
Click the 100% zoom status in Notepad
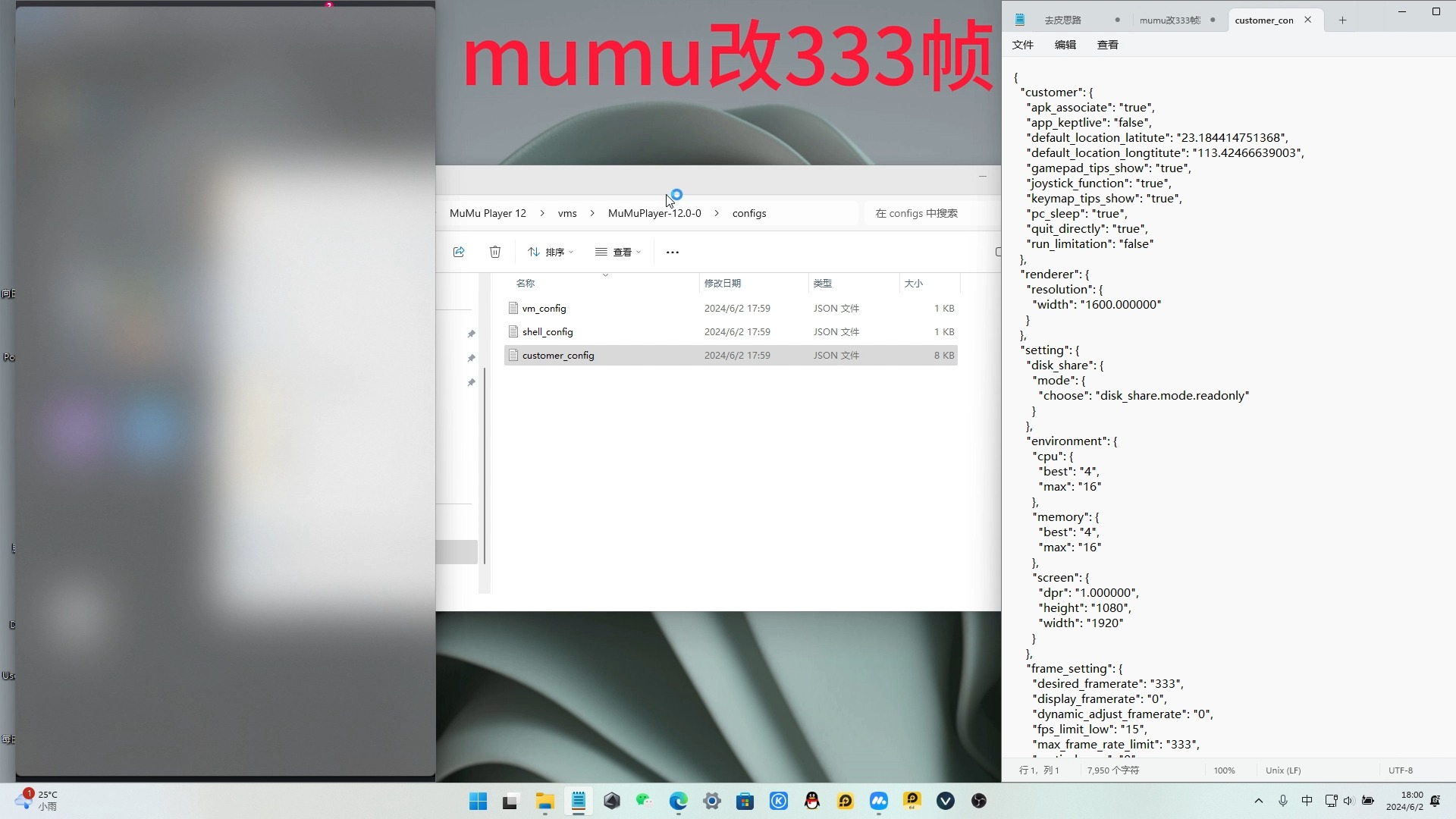tap(1224, 770)
